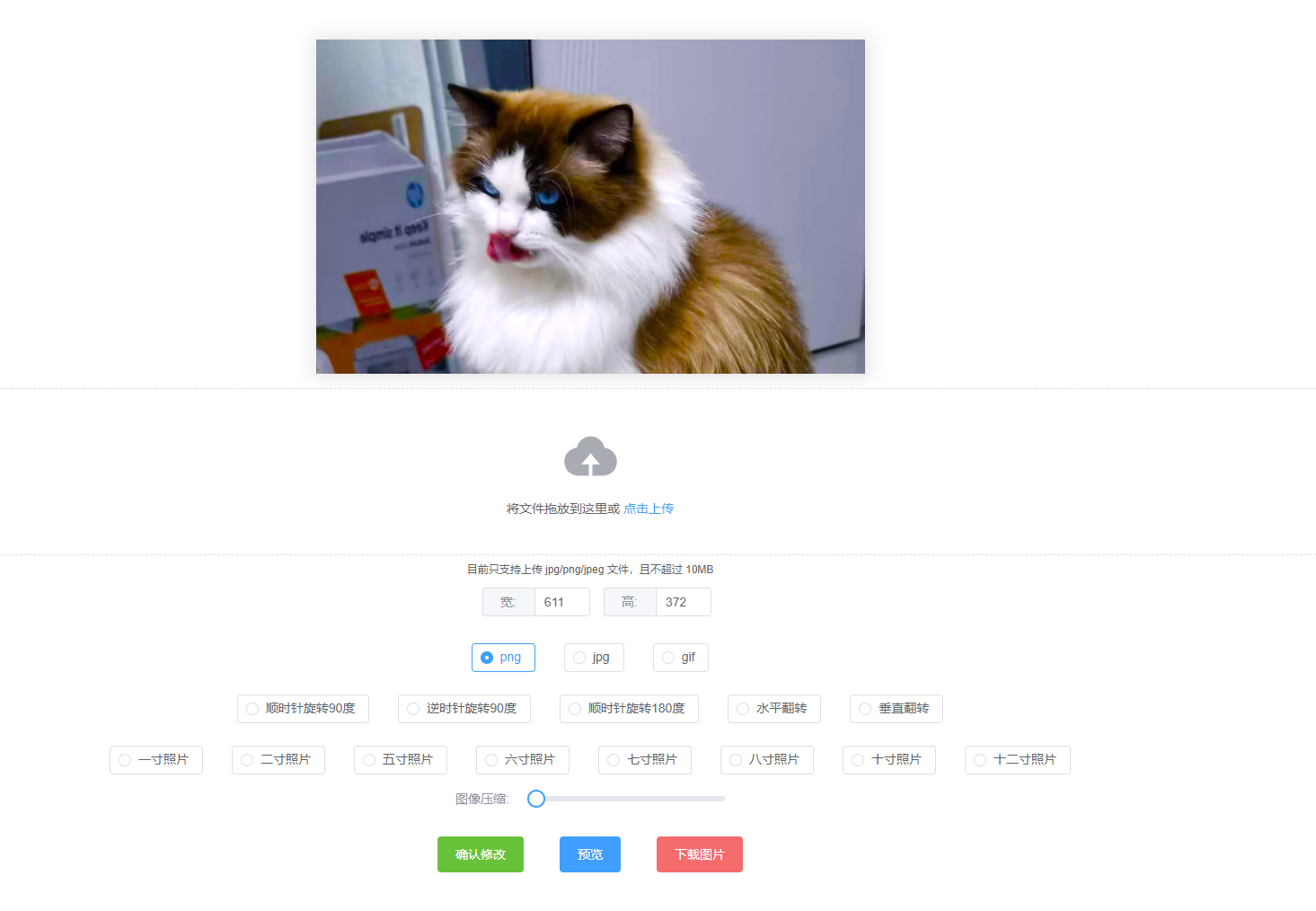Select 垂直翻转 vertical flip
1316x911 pixels.
coord(896,709)
